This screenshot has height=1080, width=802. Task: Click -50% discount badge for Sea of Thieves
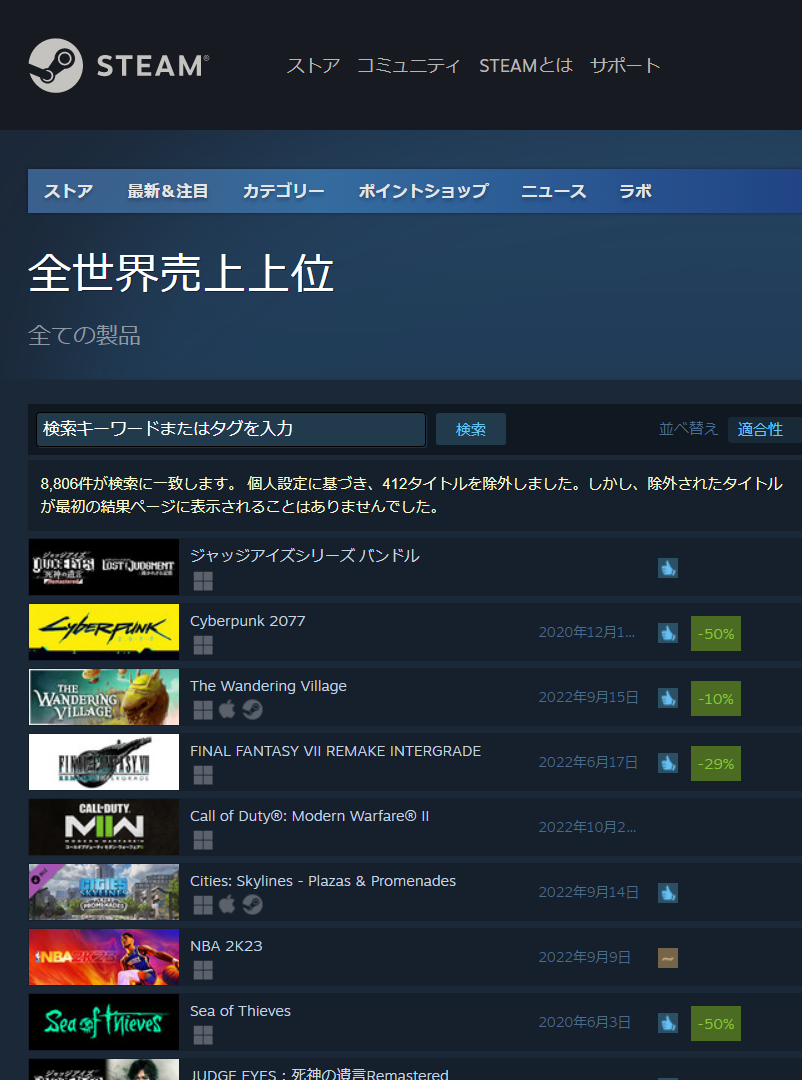click(x=716, y=1024)
